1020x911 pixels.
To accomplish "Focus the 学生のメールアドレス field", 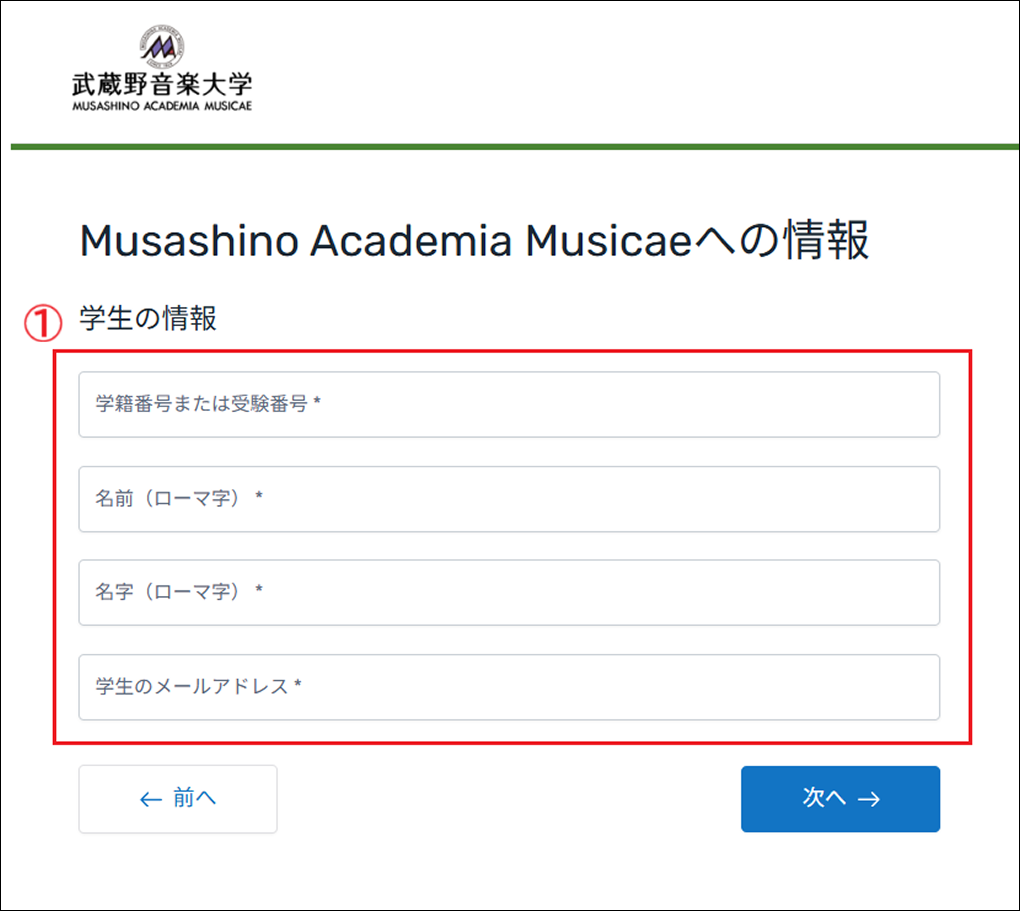I will pos(509,687).
